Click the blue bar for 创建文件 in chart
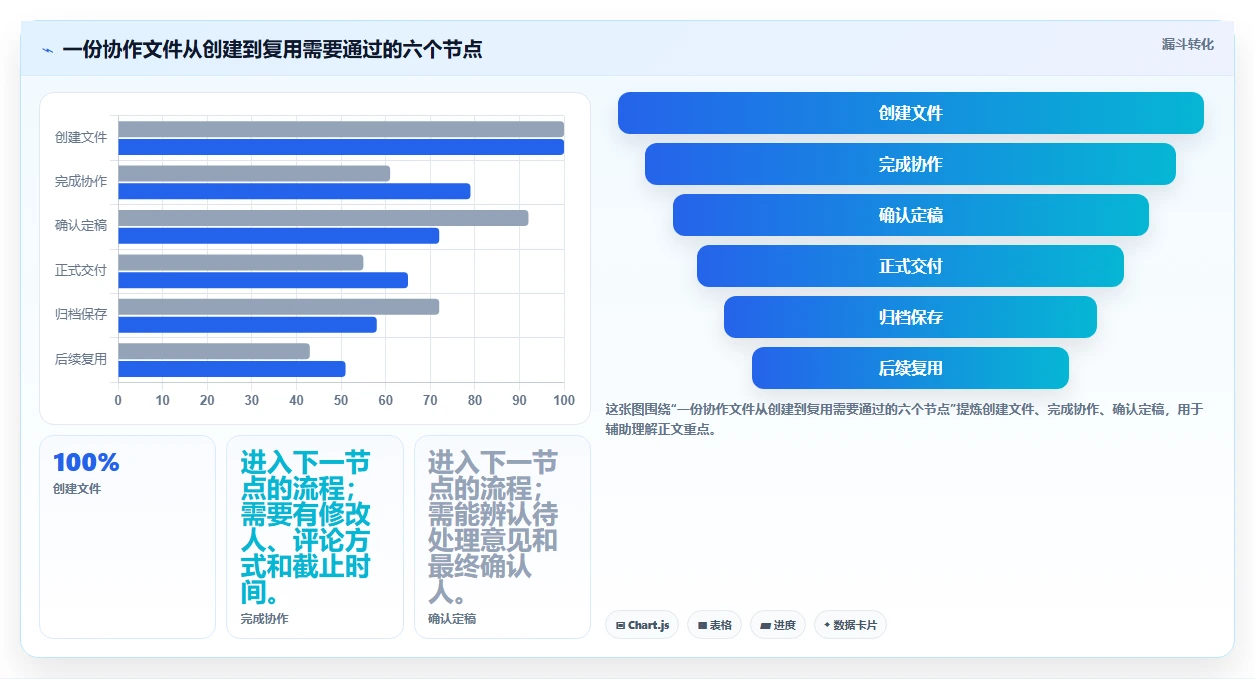Image resolution: width=1255 pixels, height=679 pixels. (341, 147)
